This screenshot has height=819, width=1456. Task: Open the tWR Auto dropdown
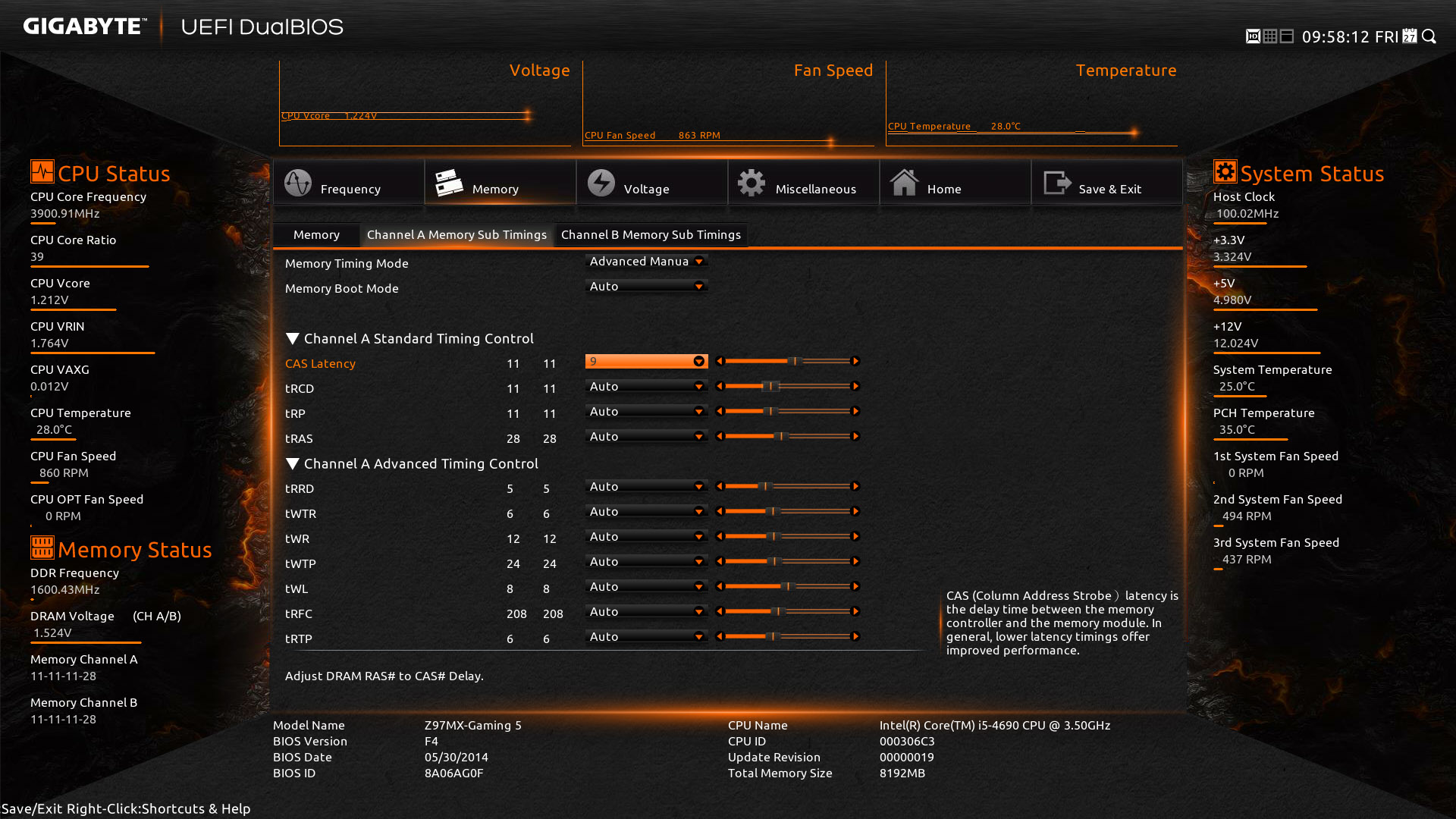pyautogui.click(x=646, y=537)
